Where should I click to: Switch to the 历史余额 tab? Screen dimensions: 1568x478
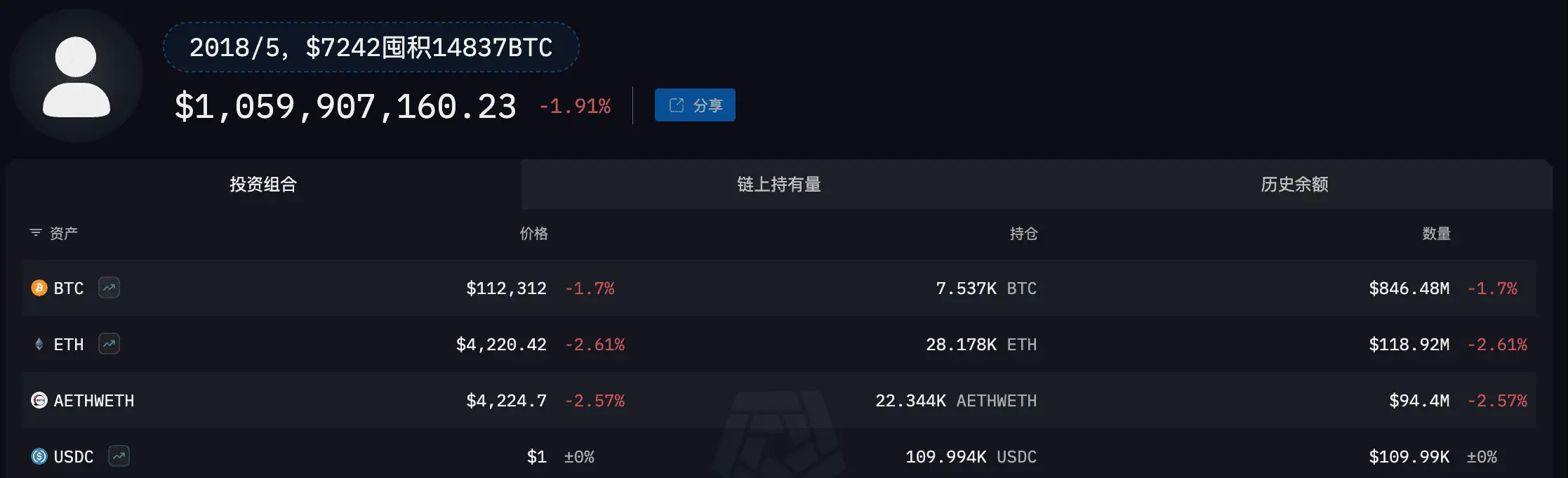click(x=1294, y=184)
